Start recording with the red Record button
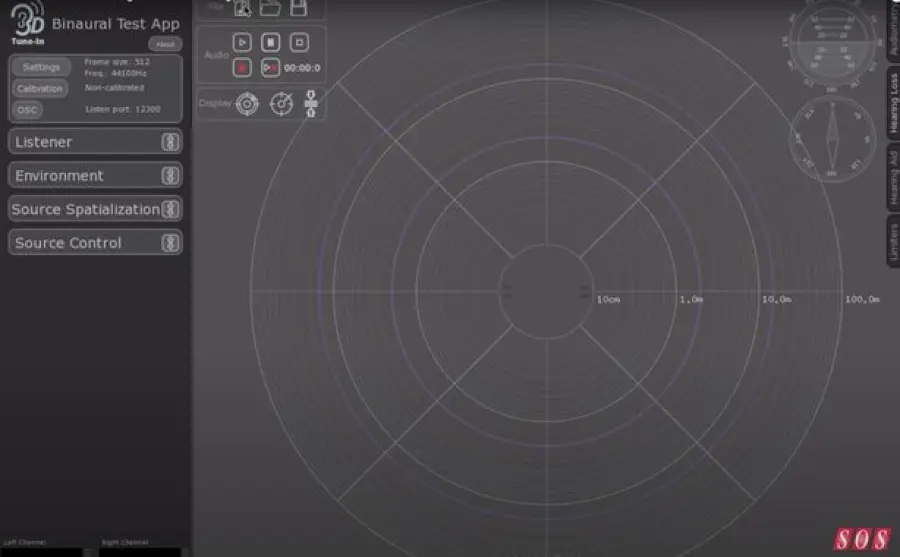This screenshot has width=900, height=557. point(242,67)
